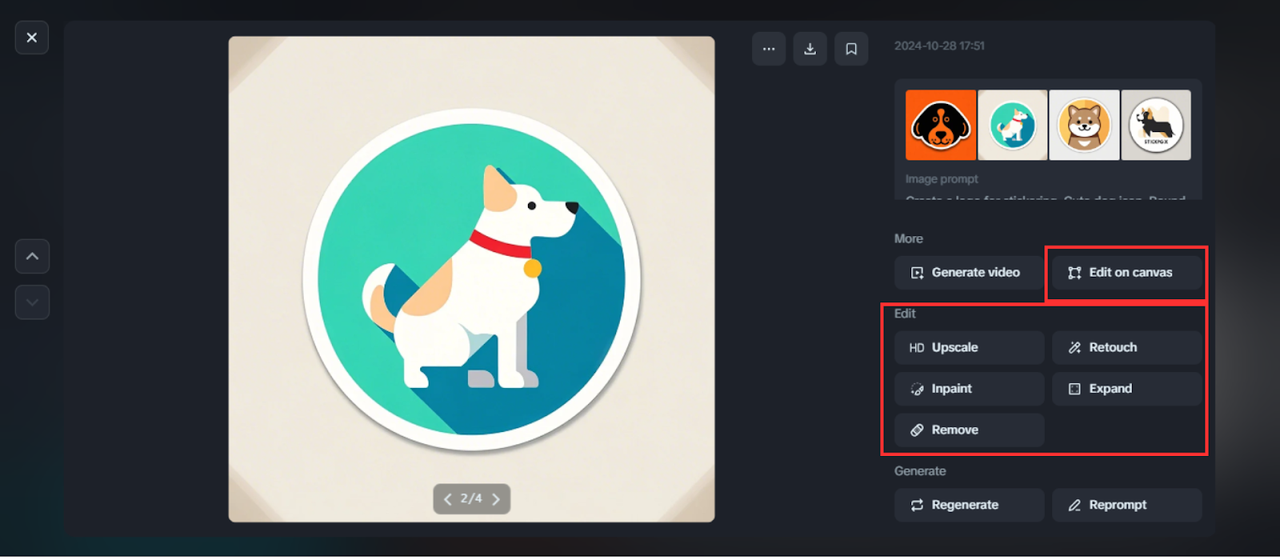Open Edit on canvas
Screen dimensions: 1280x560
point(1127,272)
